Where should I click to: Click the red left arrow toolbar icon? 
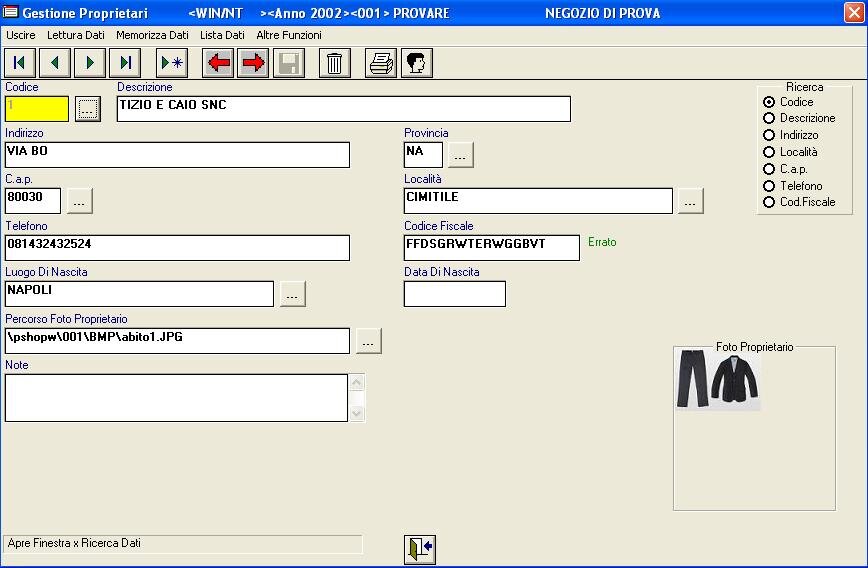point(218,63)
